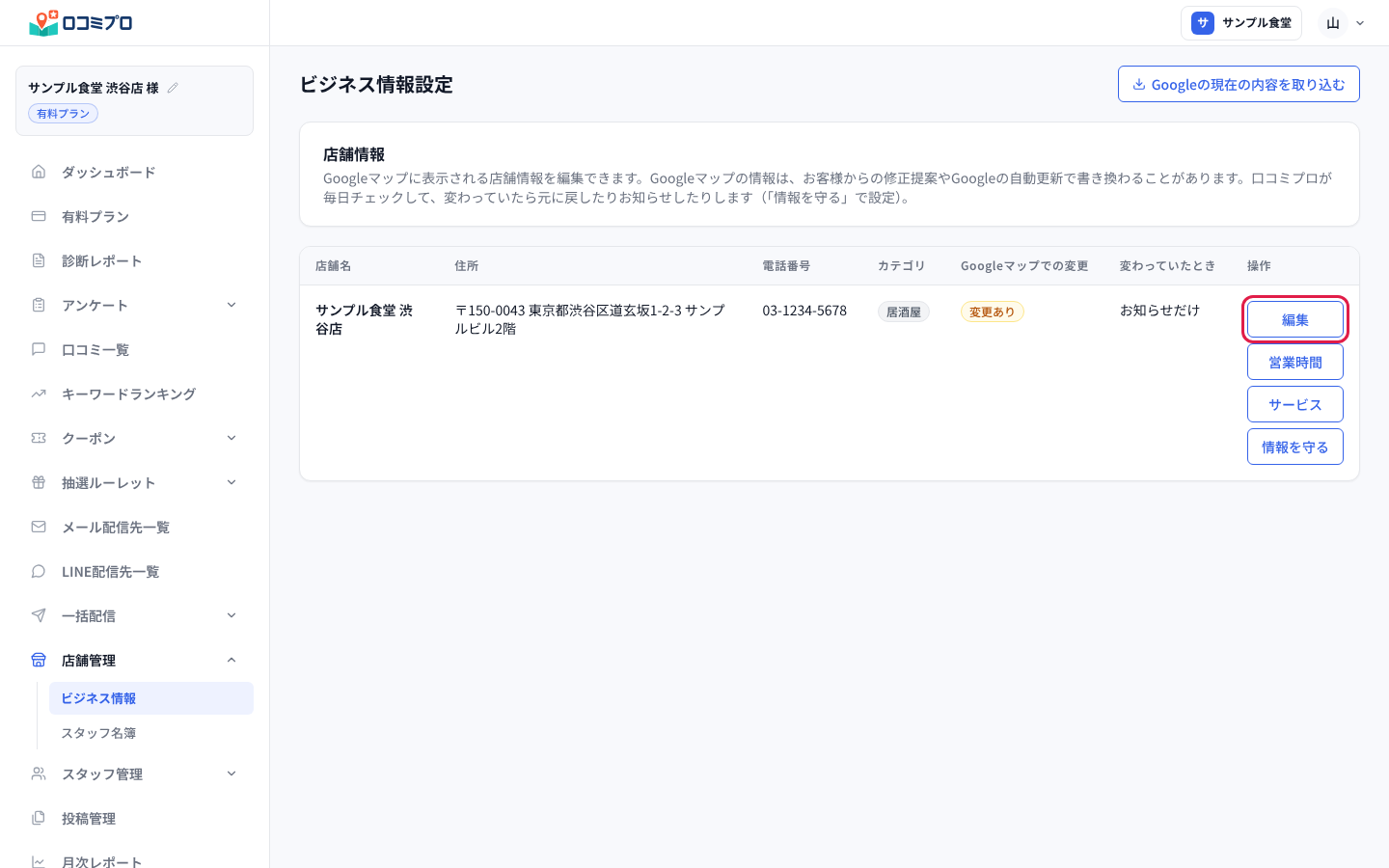The image size is (1389, 868).
Task: Click the 営業時間 button
Action: [1295, 363]
